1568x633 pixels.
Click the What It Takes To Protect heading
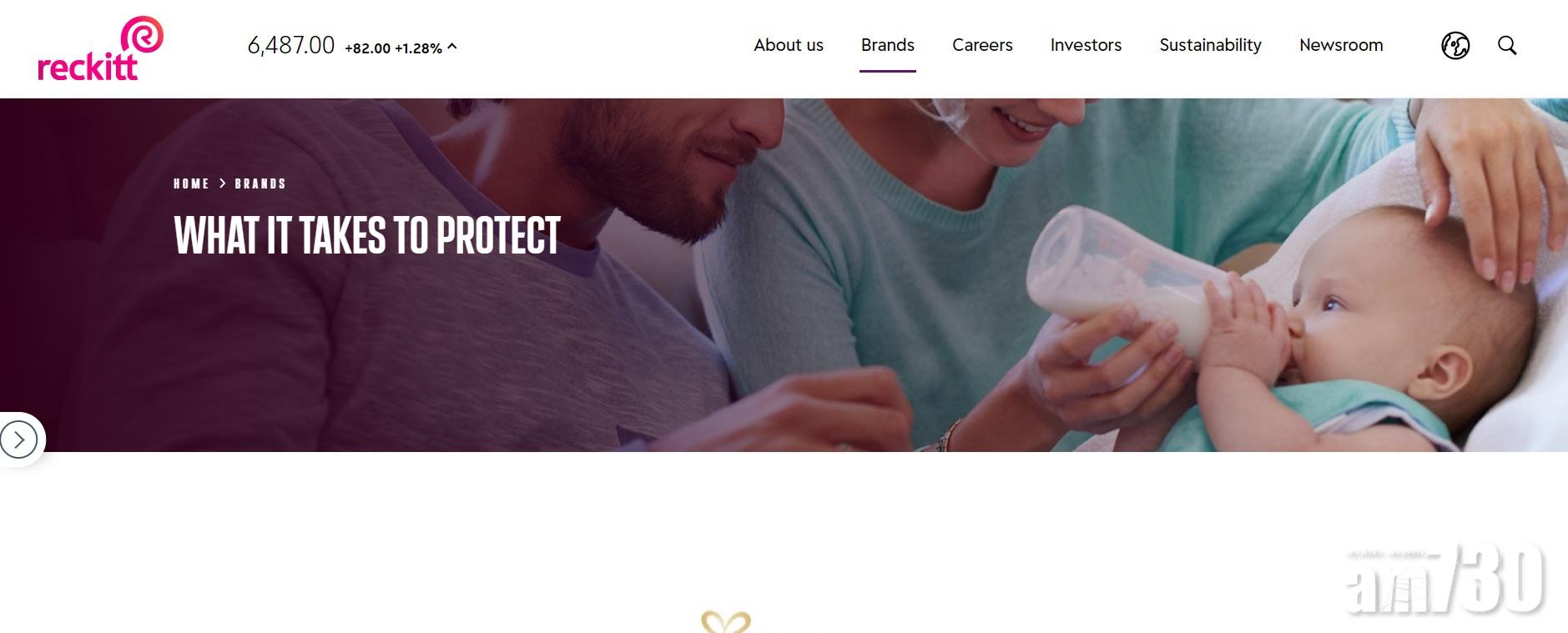coord(367,235)
